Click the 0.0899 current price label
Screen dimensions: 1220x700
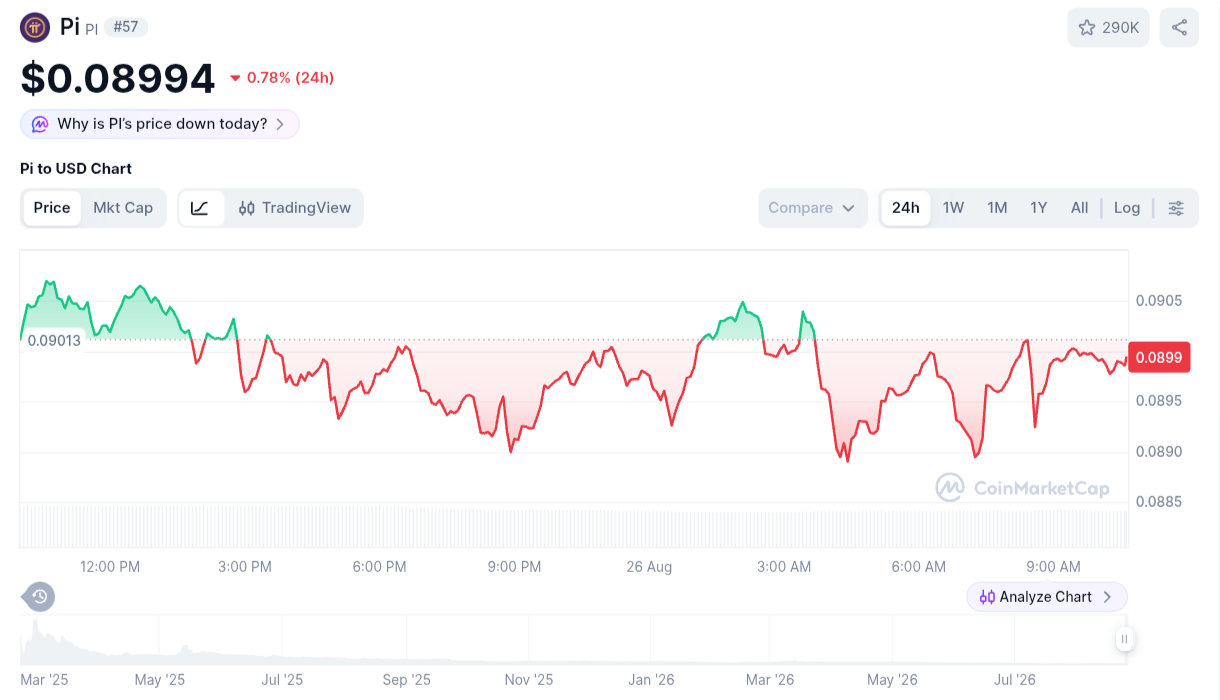[x=1159, y=357]
